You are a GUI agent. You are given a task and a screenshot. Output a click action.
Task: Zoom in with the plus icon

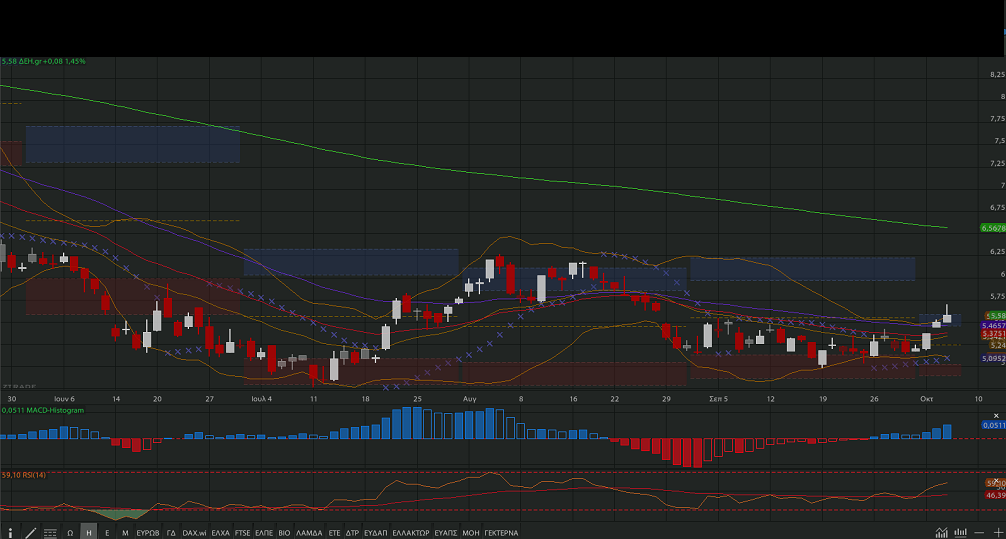997,533
